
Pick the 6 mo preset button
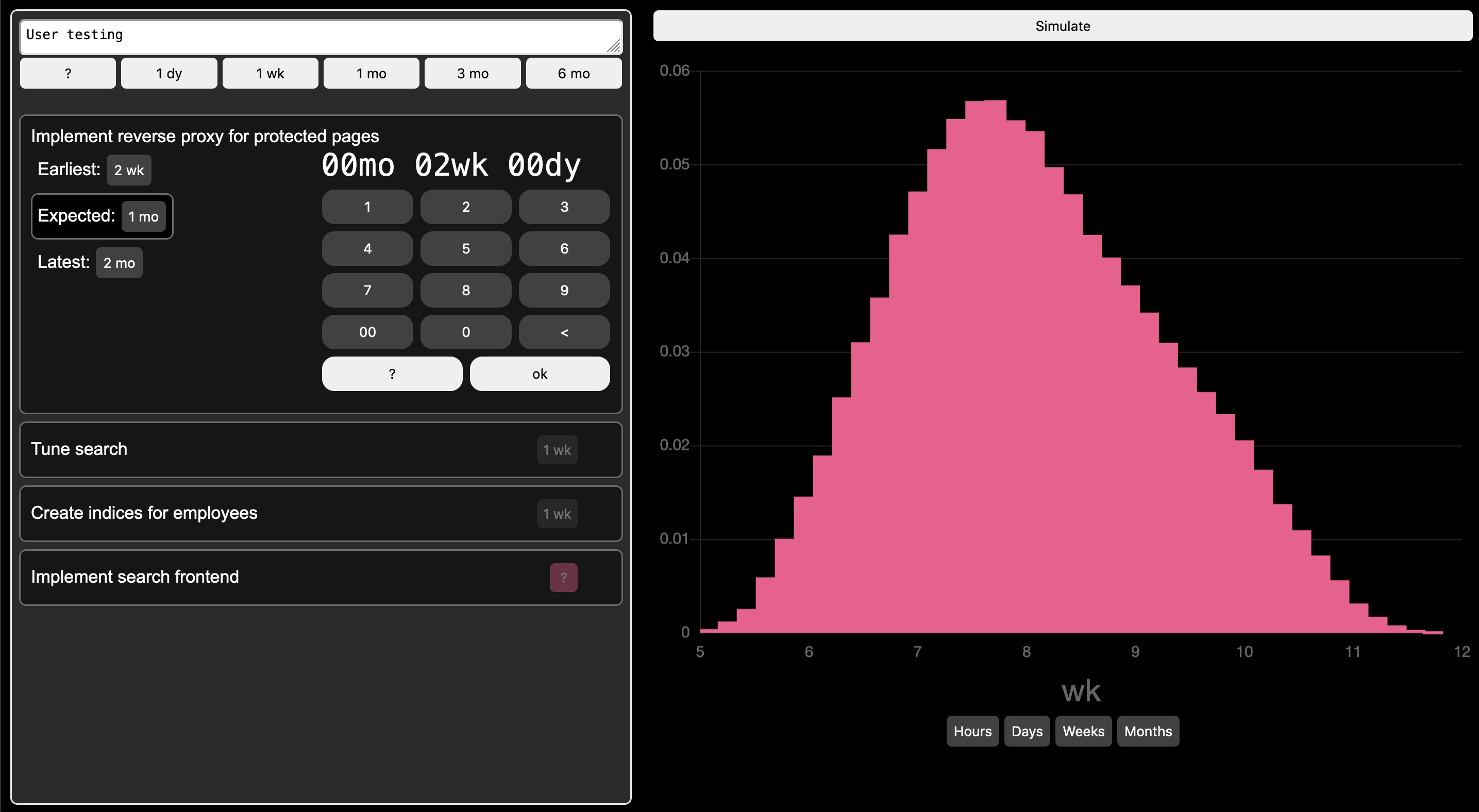(x=574, y=74)
